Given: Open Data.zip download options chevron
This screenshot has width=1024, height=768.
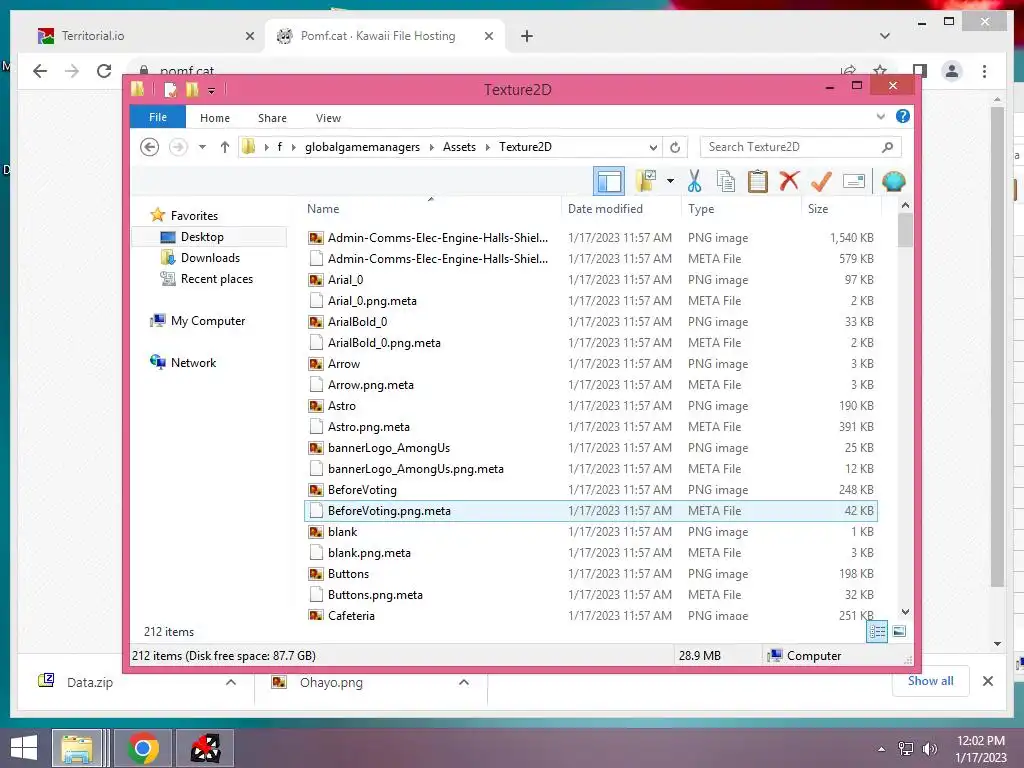Looking at the screenshot, I should [230, 682].
